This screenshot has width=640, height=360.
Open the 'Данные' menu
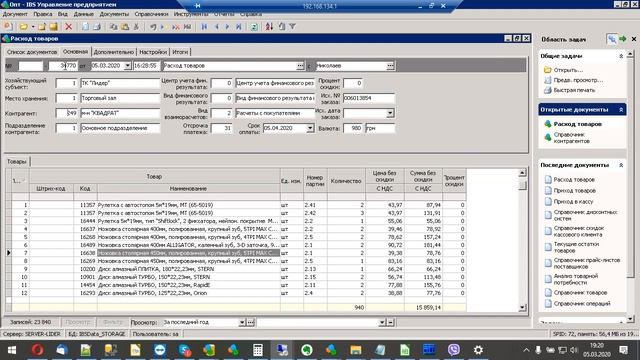click(x=83, y=14)
